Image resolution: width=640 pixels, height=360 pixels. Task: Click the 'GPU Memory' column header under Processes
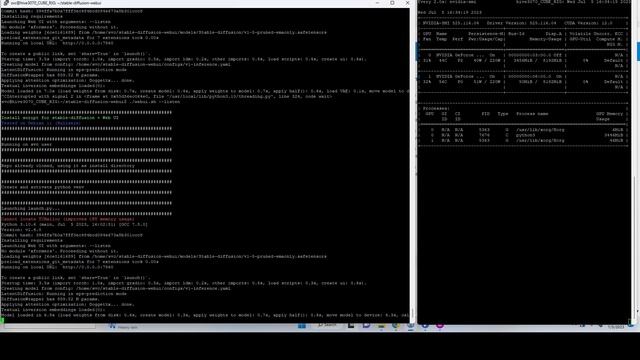(609, 114)
